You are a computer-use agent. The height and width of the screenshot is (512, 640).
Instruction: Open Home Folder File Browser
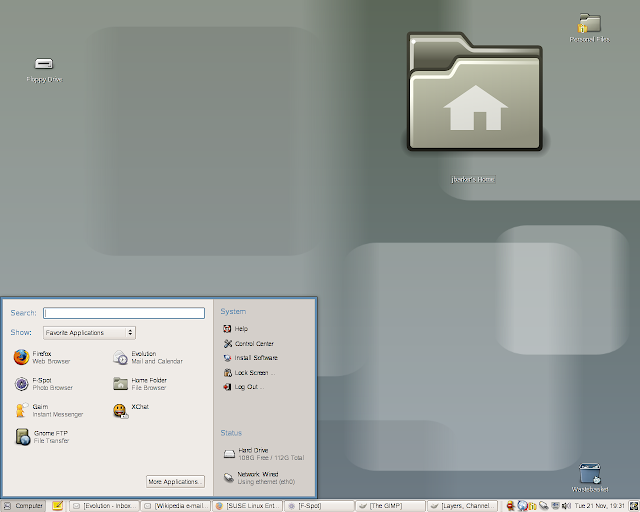(140, 384)
